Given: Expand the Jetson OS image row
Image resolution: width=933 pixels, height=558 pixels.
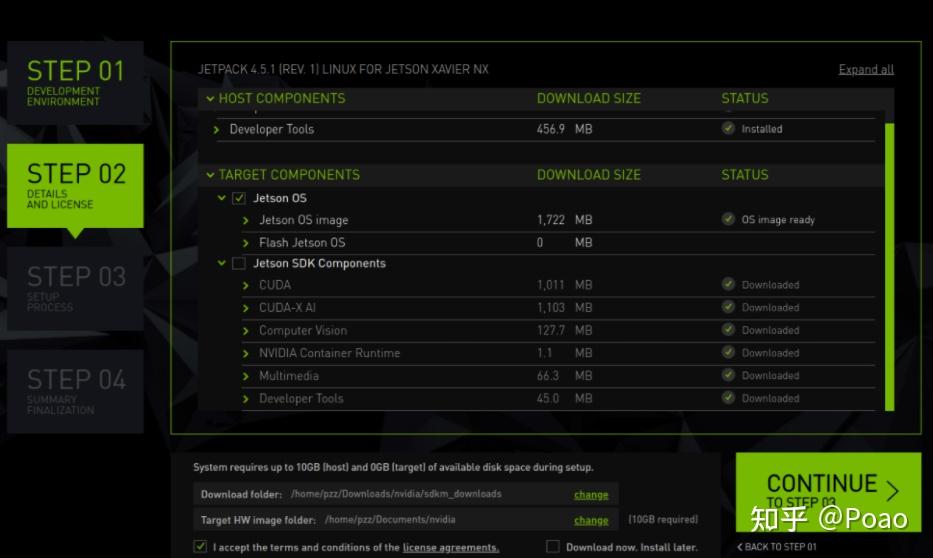Looking at the screenshot, I should click(x=246, y=220).
